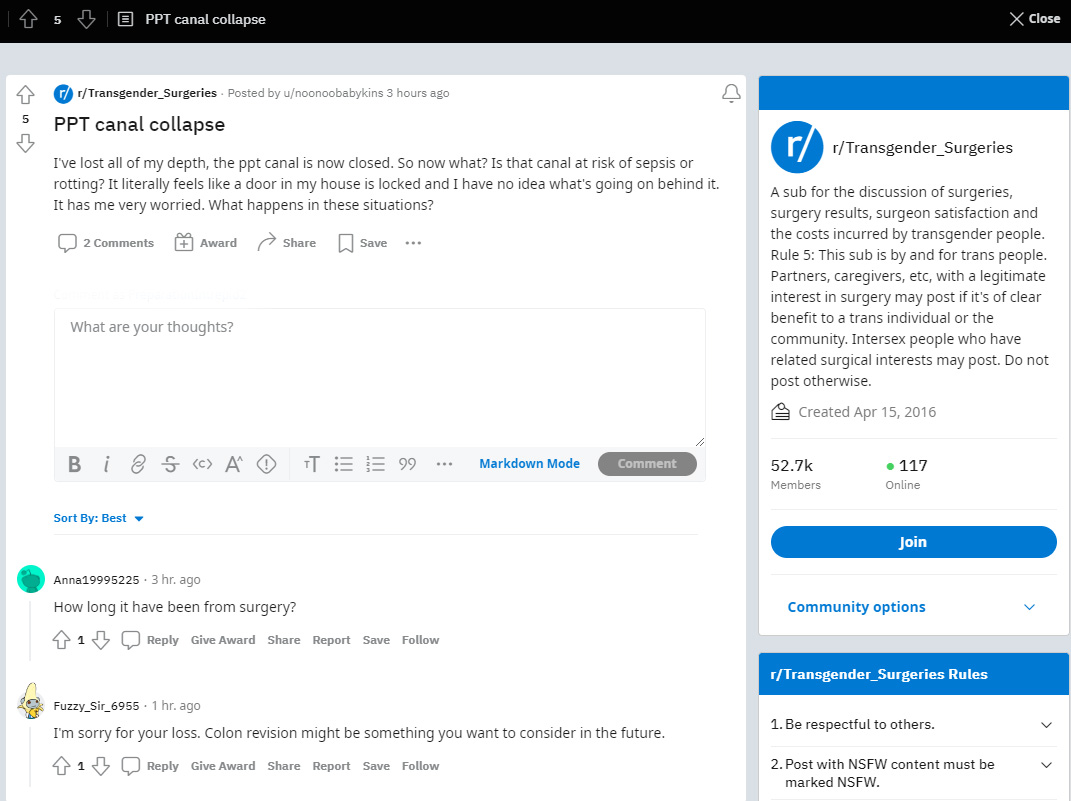
Task: Expand the 'Be respectful to others' rule
Action: coord(913,725)
